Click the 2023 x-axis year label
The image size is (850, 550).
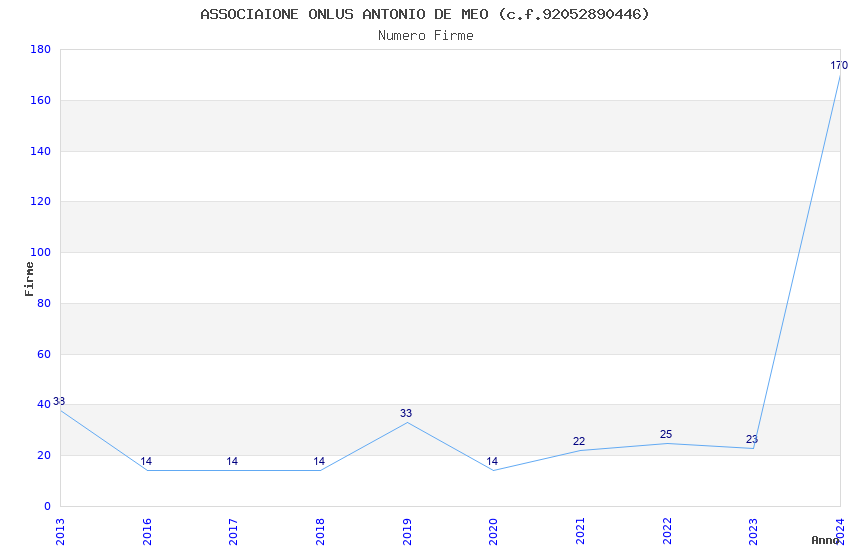click(x=753, y=532)
